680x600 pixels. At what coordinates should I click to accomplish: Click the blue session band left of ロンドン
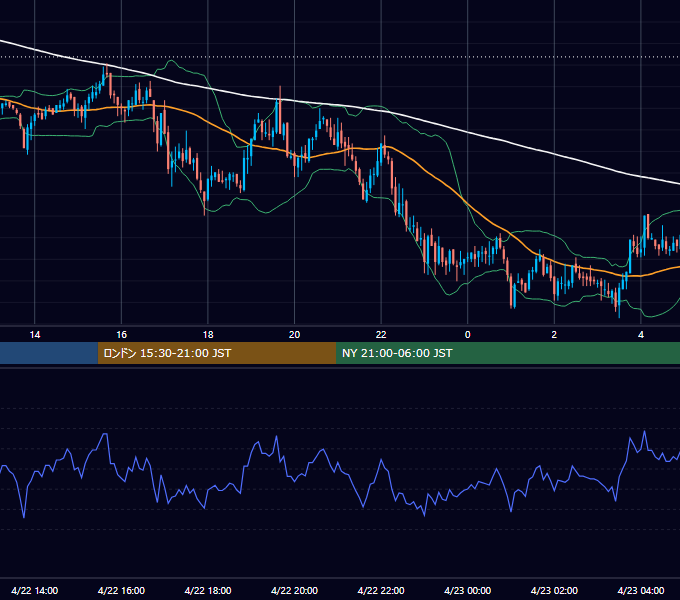[x=49, y=353]
